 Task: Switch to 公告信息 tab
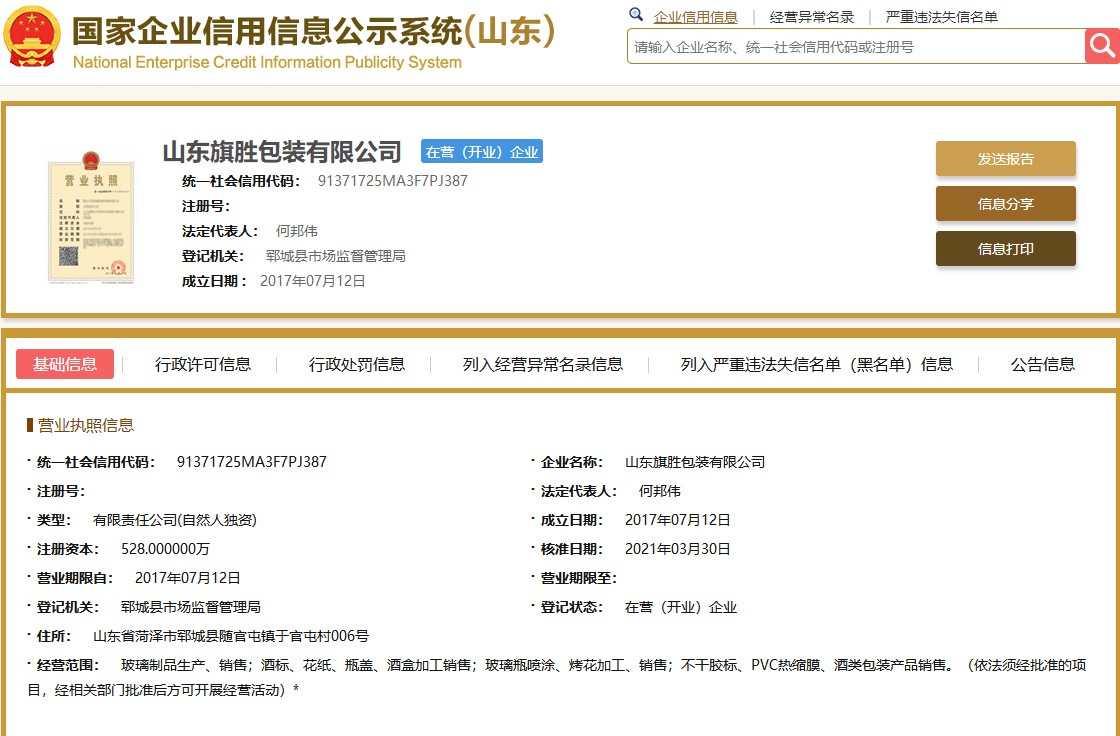pos(1042,364)
